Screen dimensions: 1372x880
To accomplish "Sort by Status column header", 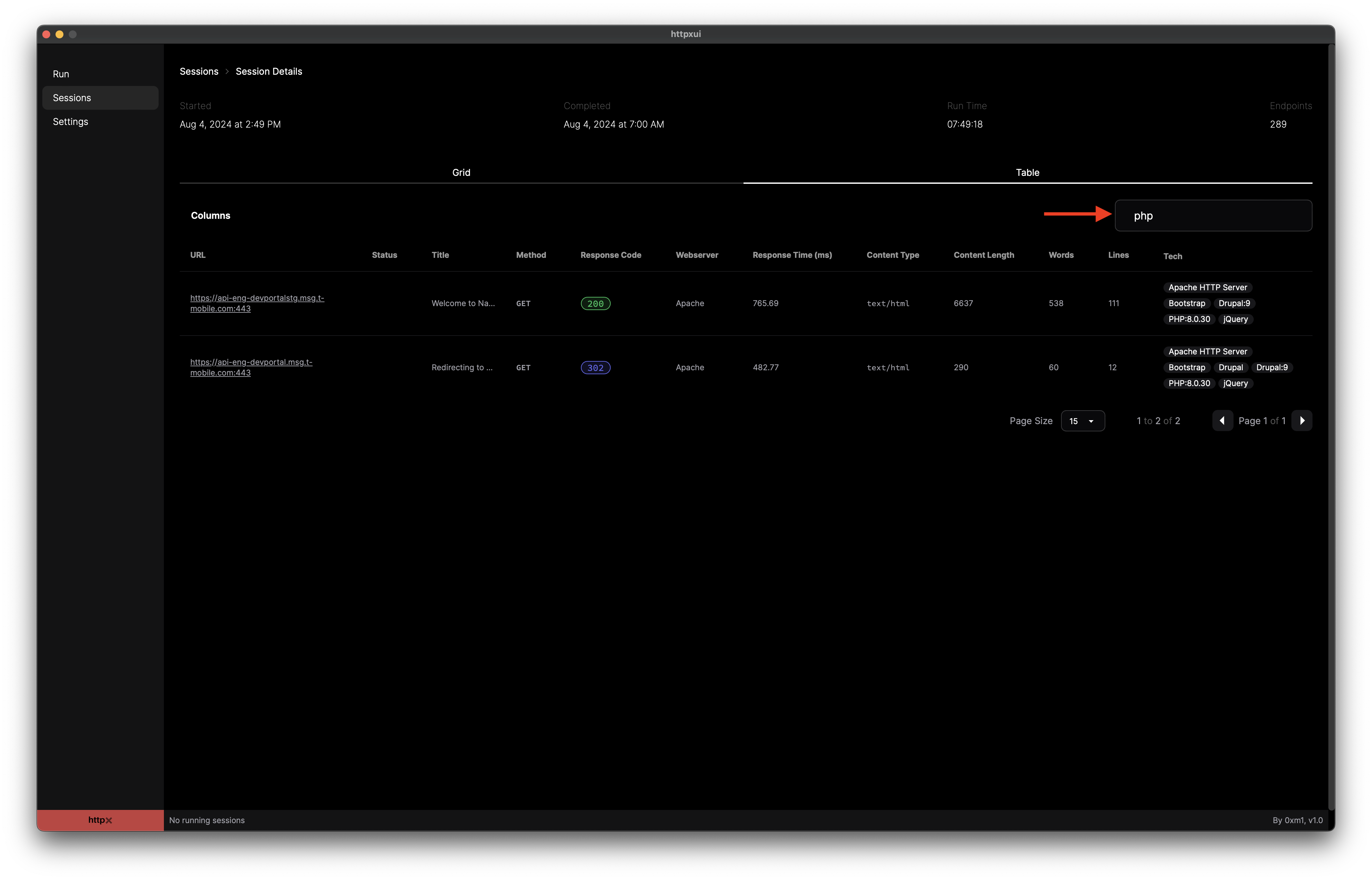I will 384,255.
